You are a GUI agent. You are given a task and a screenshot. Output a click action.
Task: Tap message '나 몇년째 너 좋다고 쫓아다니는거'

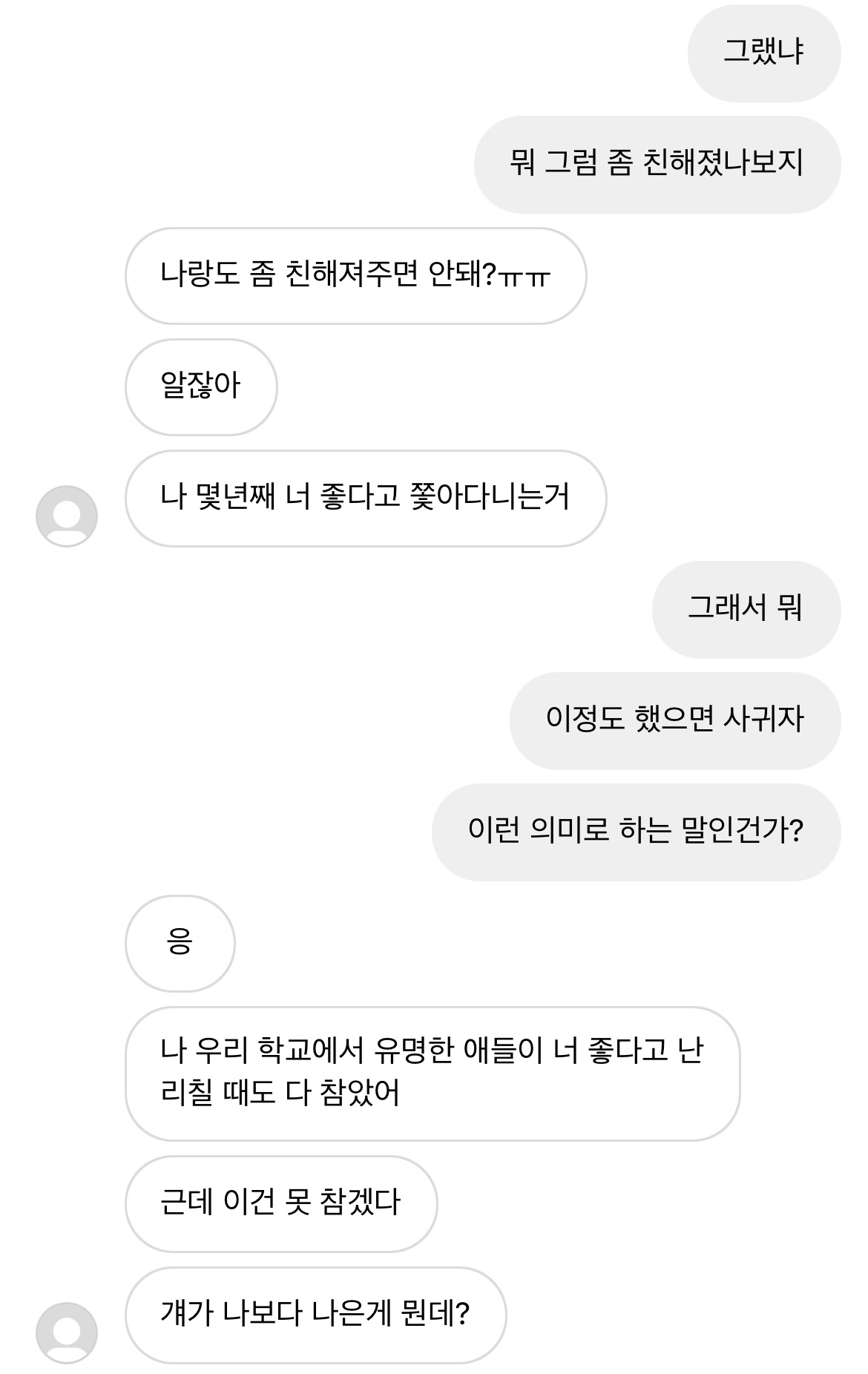tap(365, 498)
